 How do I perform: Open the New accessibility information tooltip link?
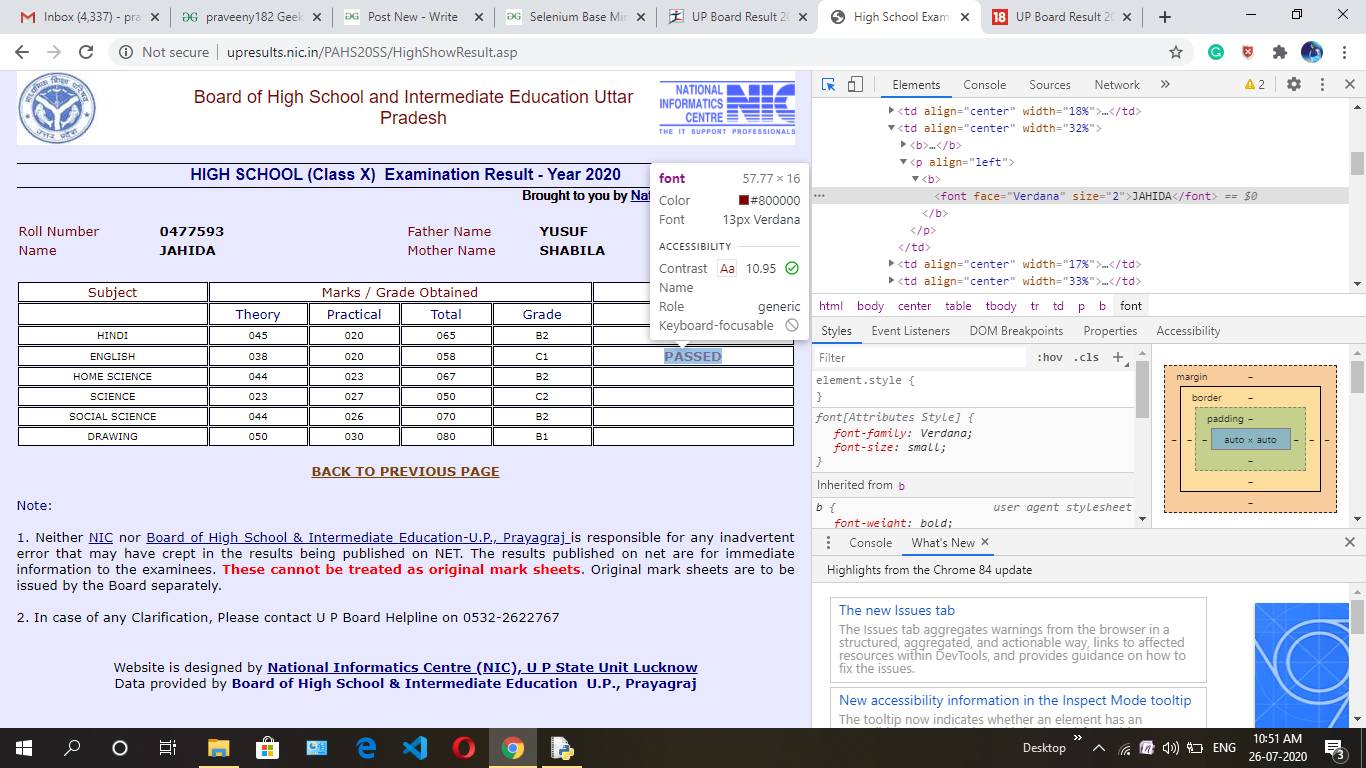[x=1015, y=700]
